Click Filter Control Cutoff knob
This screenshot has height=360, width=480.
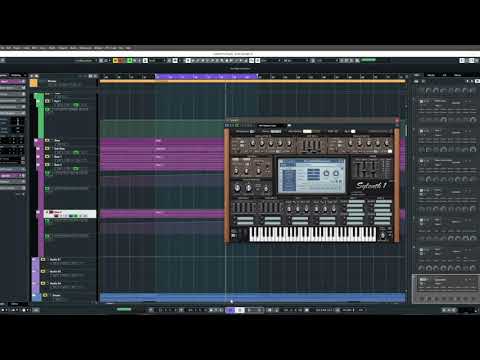click(x=237, y=188)
